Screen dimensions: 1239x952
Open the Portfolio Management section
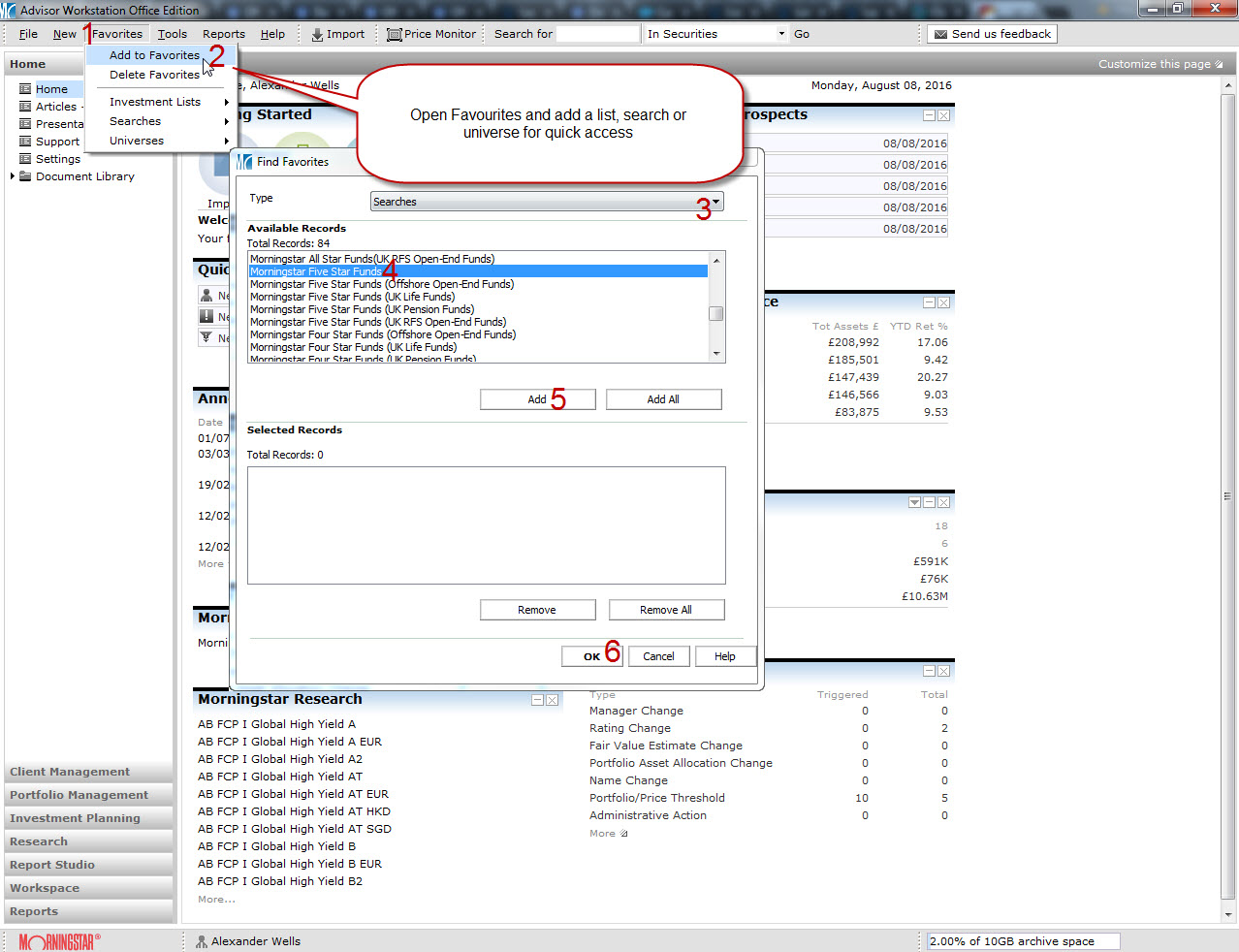point(79,795)
